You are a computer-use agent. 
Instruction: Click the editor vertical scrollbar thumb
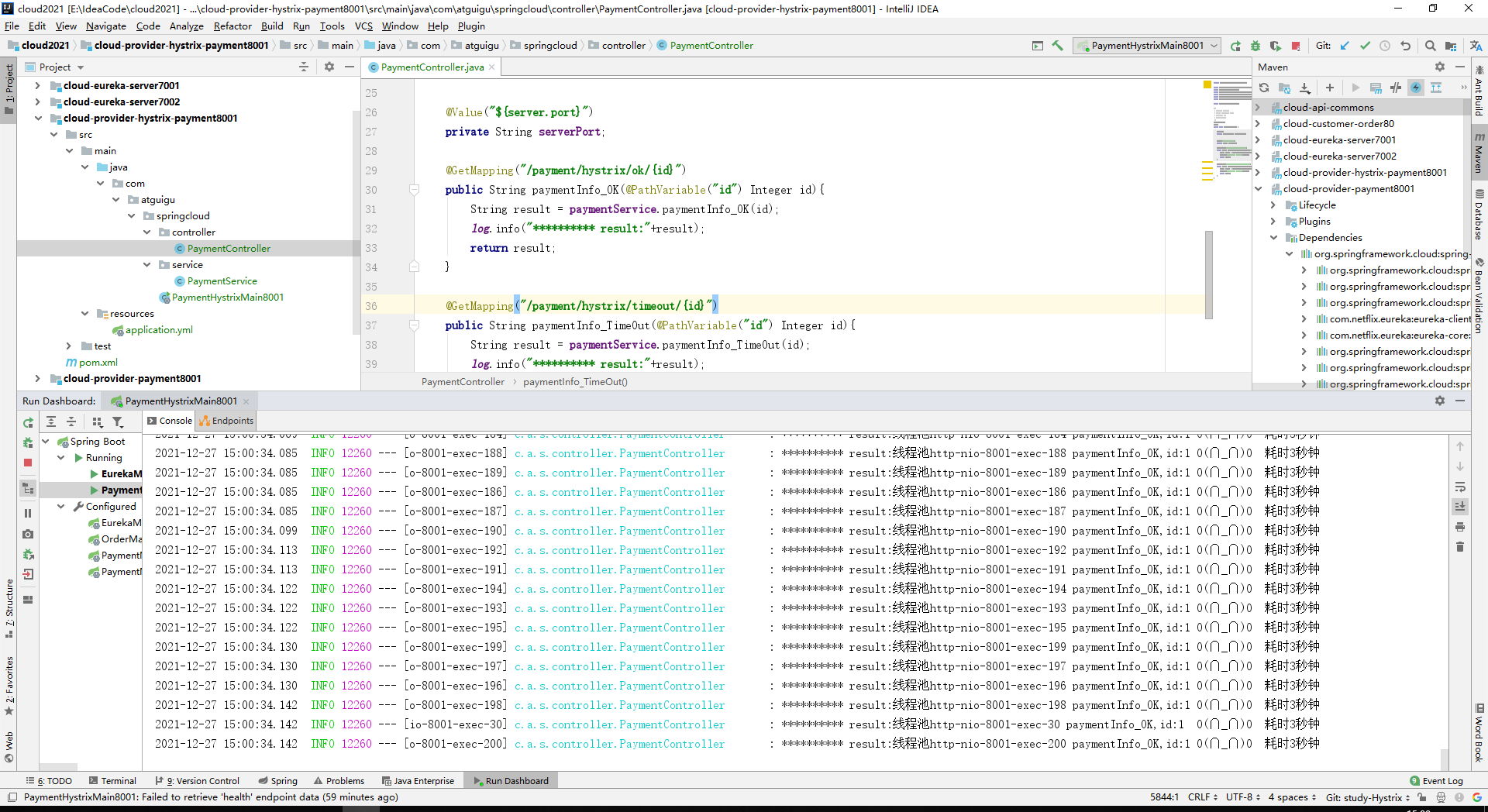[x=1209, y=274]
